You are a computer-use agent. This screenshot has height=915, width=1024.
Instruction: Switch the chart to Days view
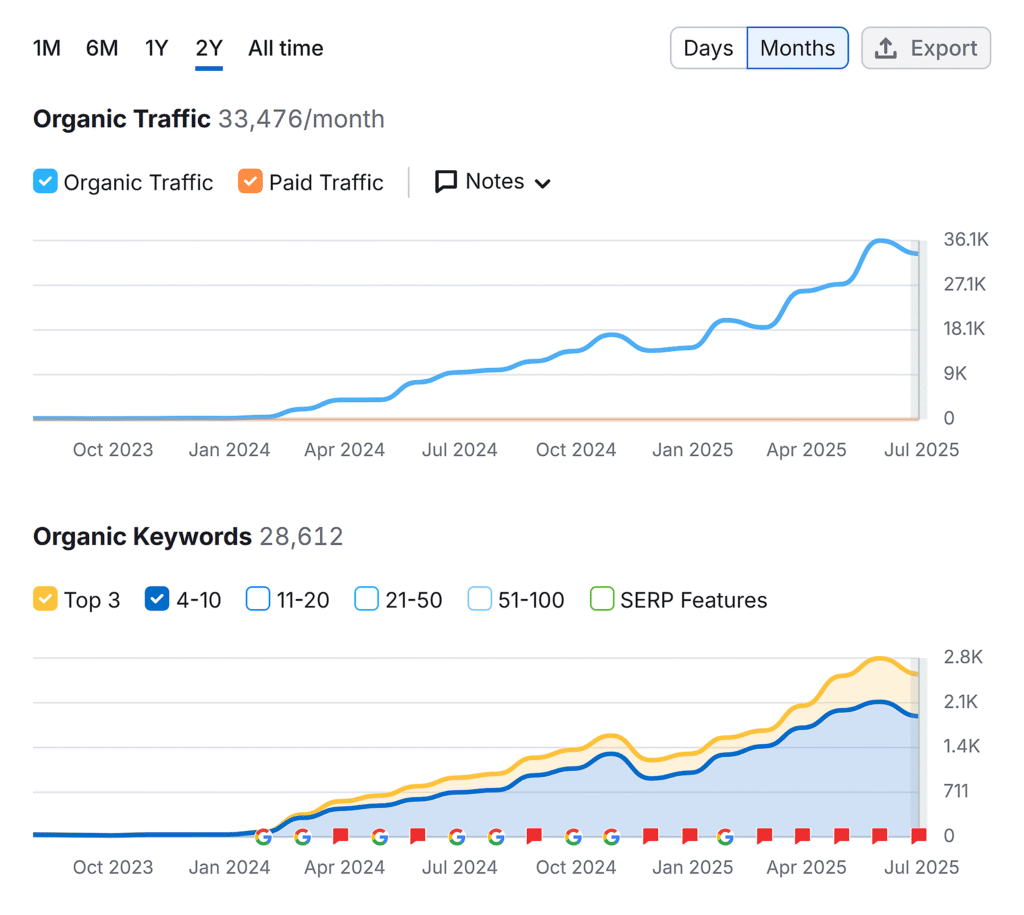[708, 47]
